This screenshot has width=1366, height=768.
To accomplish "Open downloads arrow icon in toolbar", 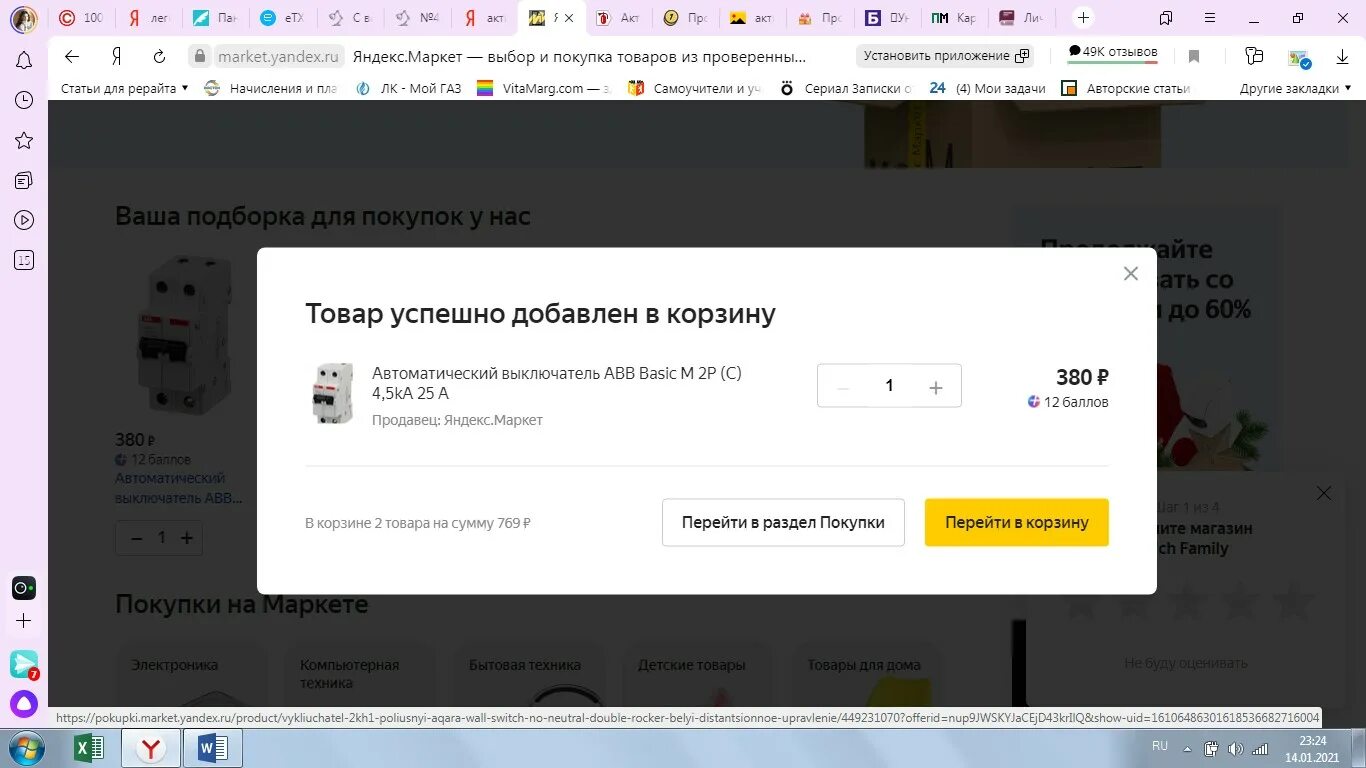I will [x=1341, y=56].
